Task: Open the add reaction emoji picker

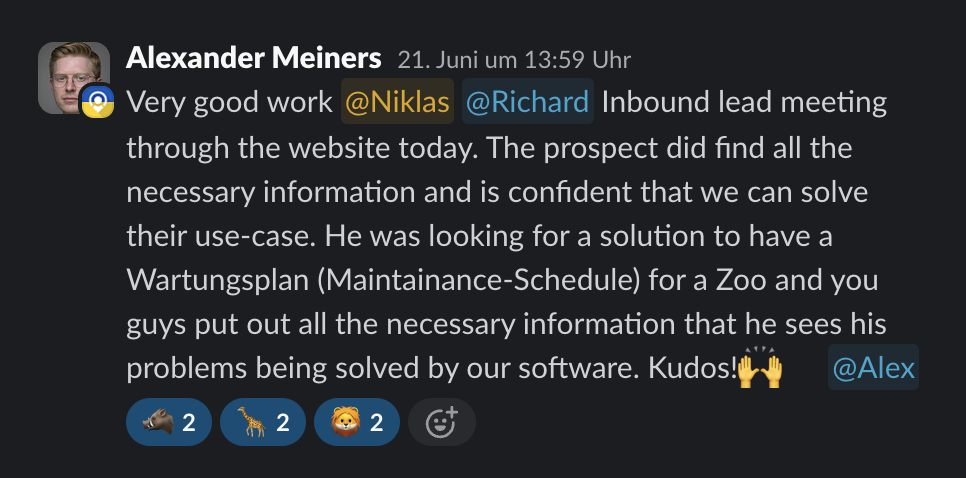Action: pos(441,423)
